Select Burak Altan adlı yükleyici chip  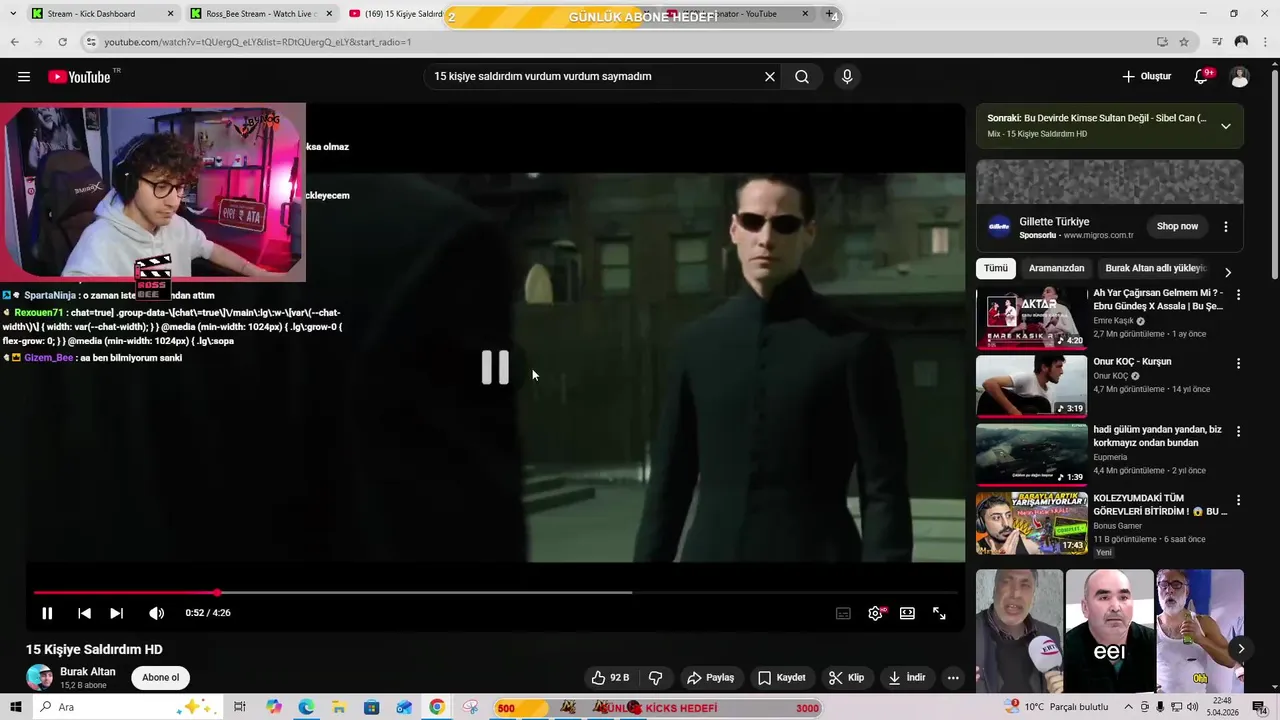coord(1156,269)
